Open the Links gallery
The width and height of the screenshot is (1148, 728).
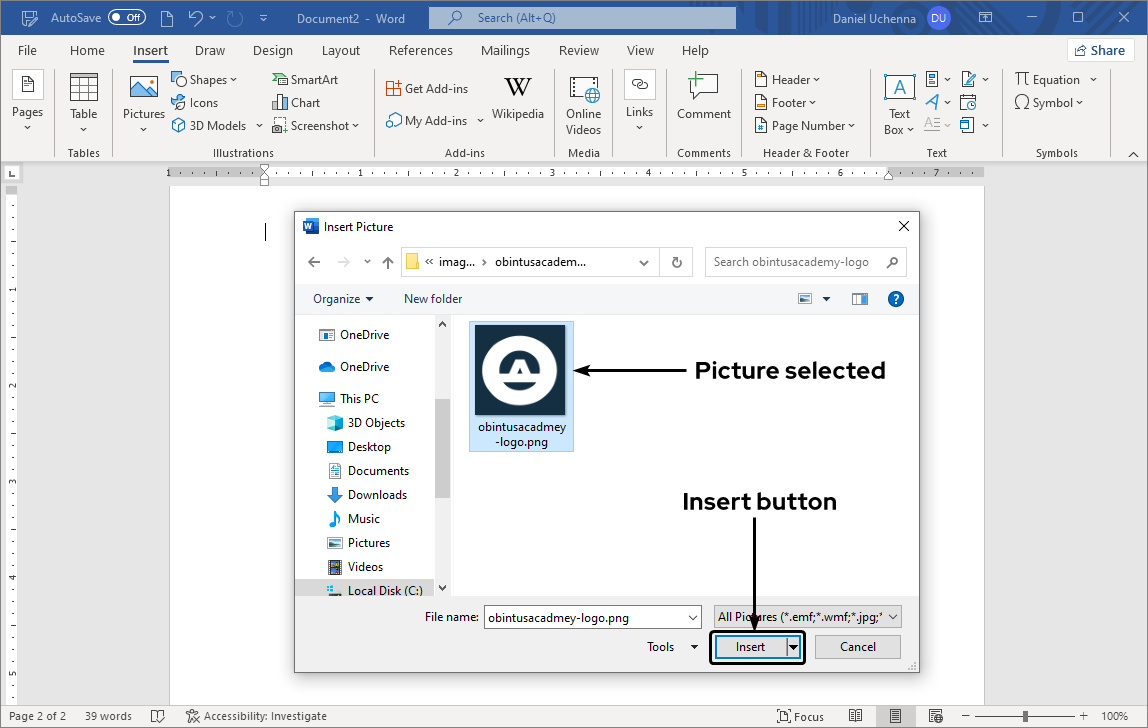tap(639, 102)
